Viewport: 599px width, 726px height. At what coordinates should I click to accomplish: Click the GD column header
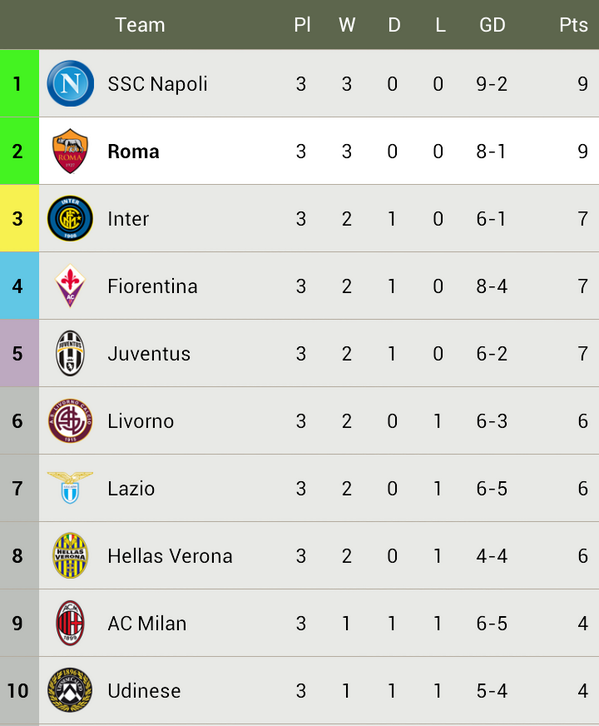tap(492, 25)
